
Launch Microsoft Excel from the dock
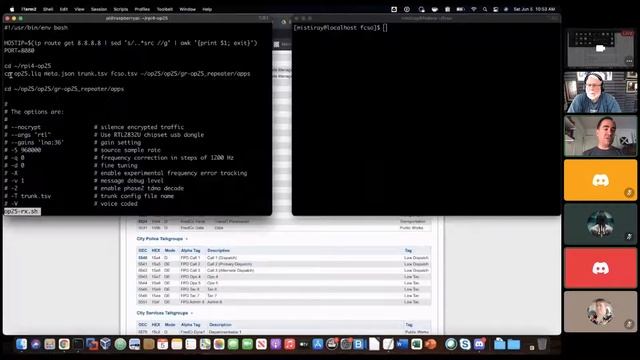point(416,344)
